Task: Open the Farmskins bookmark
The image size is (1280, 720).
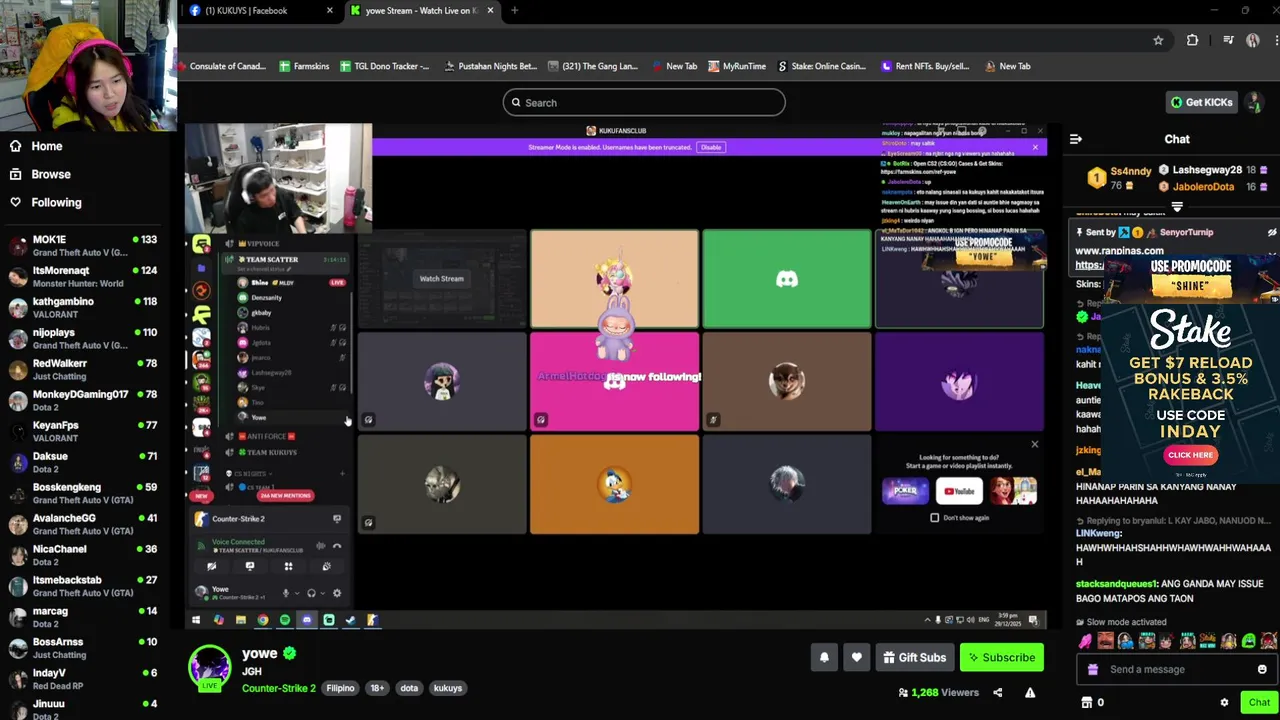Action: point(304,66)
